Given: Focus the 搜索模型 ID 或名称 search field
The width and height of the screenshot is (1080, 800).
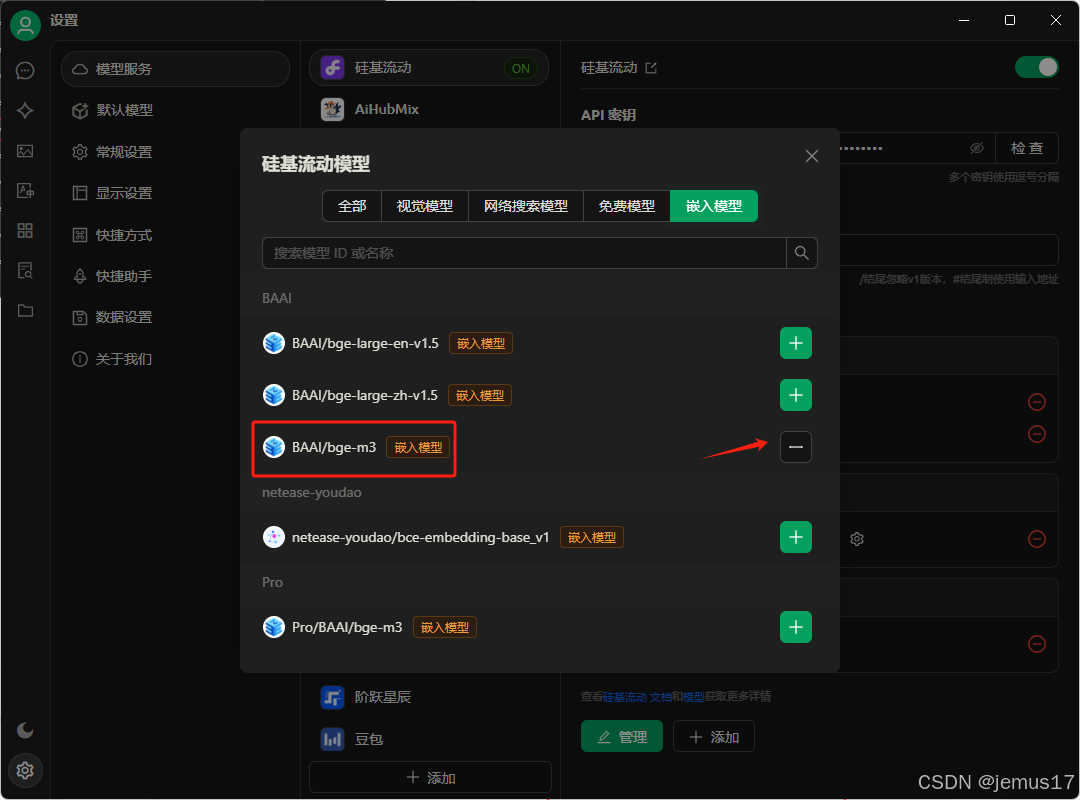Looking at the screenshot, I should [x=524, y=253].
